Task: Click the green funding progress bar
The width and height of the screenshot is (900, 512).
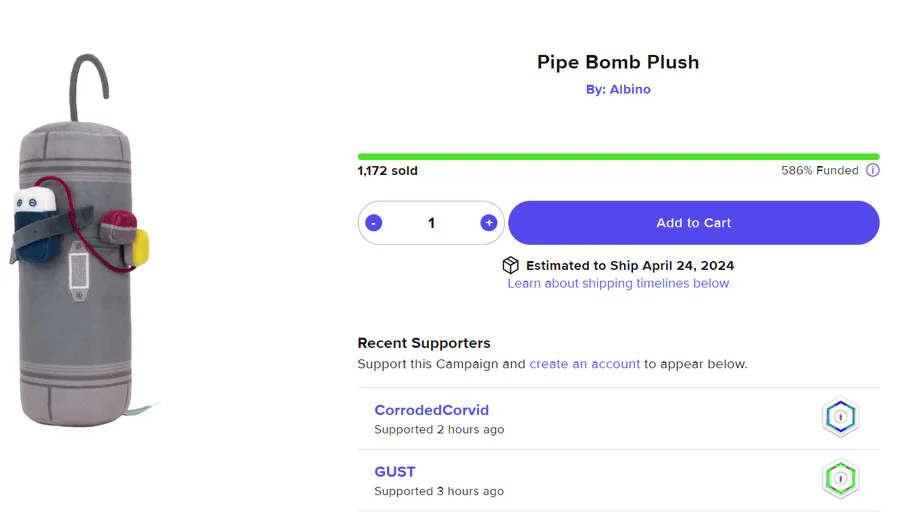Action: click(x=618, y=156)
